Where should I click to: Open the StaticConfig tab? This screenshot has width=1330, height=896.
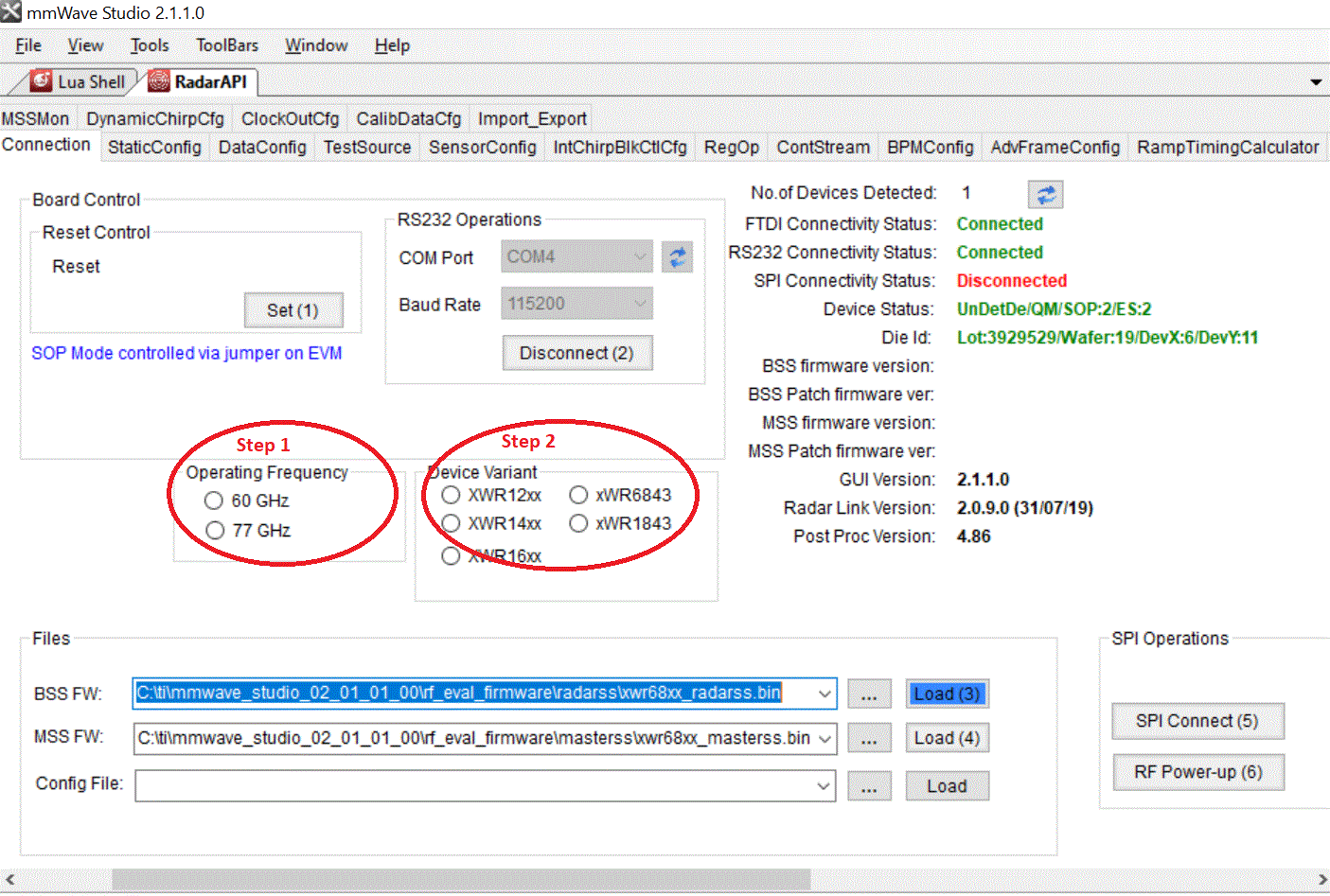click(154, 148)
